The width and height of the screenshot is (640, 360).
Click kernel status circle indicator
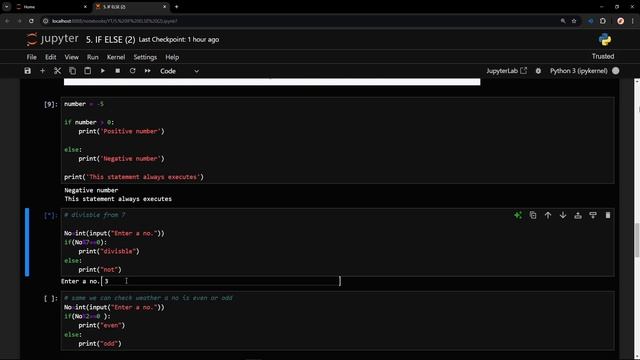point(616,71)
